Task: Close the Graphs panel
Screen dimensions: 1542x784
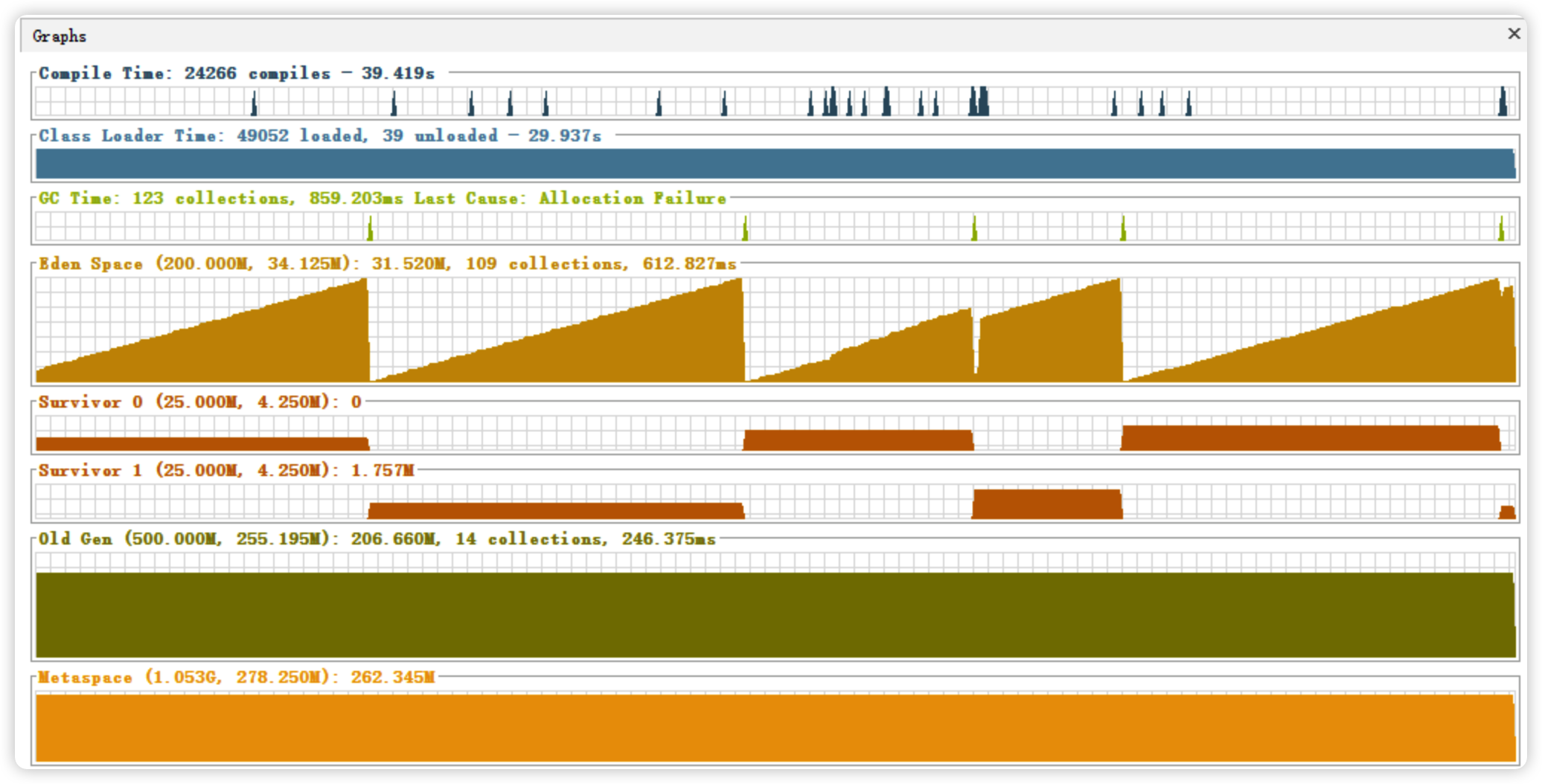Action: 1513,34
